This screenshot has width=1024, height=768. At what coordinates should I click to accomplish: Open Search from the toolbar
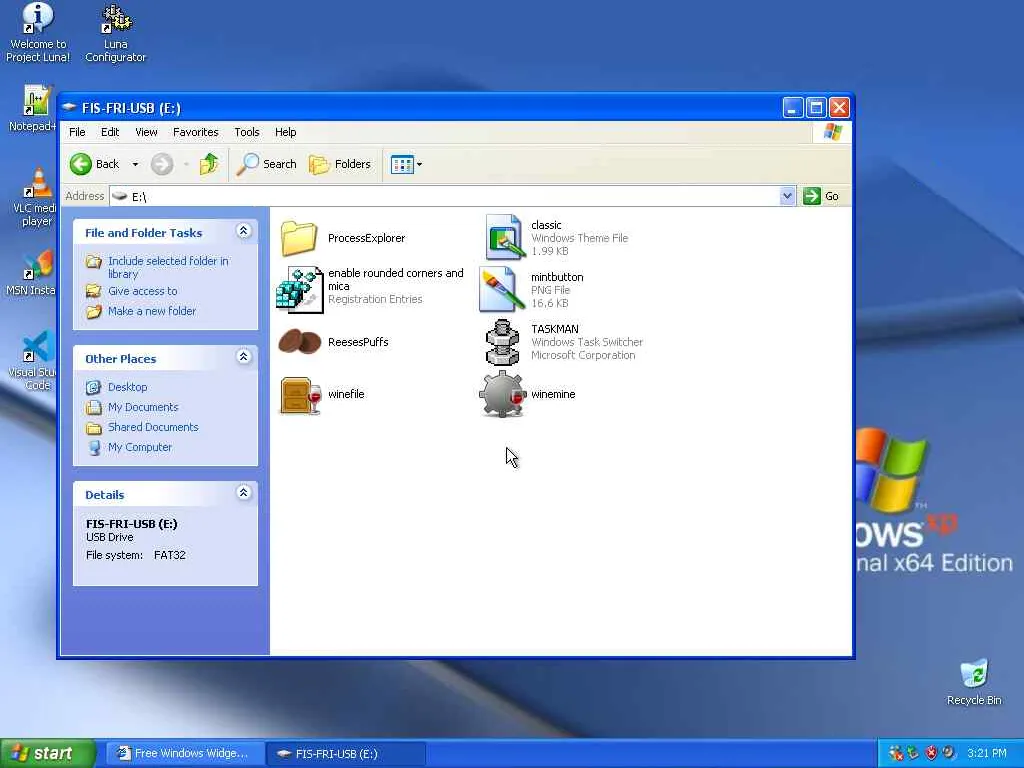pyautogui.click(x=266, y=164)
